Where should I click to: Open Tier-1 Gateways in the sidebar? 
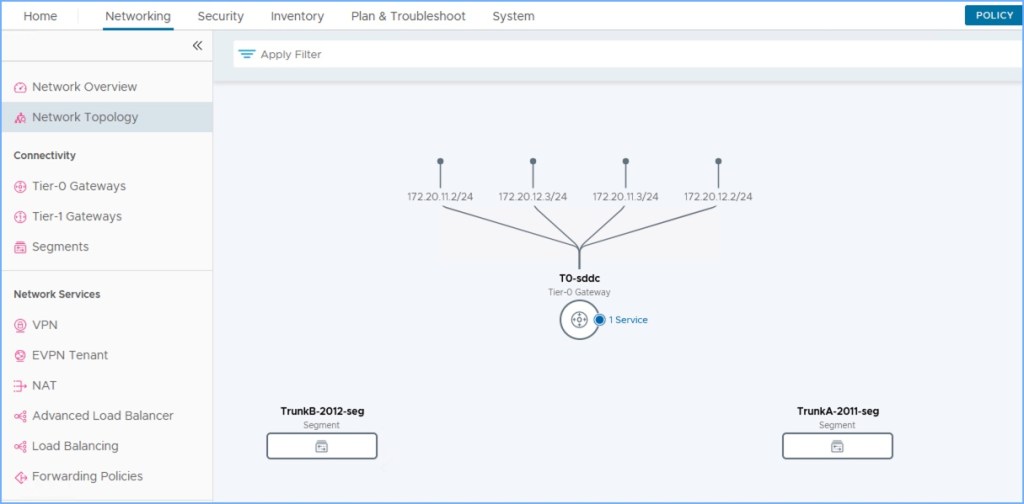tap(76, 217)
